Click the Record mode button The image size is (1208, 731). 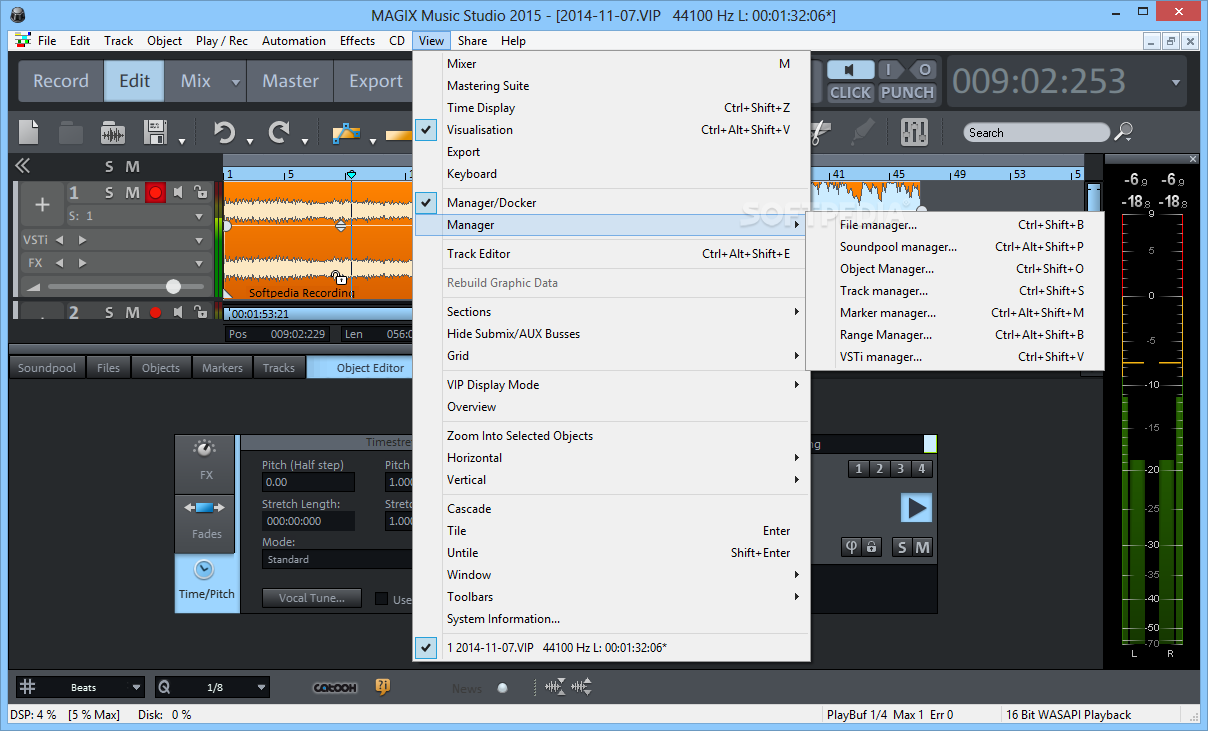pyautogui.click(x=61, y=82)
